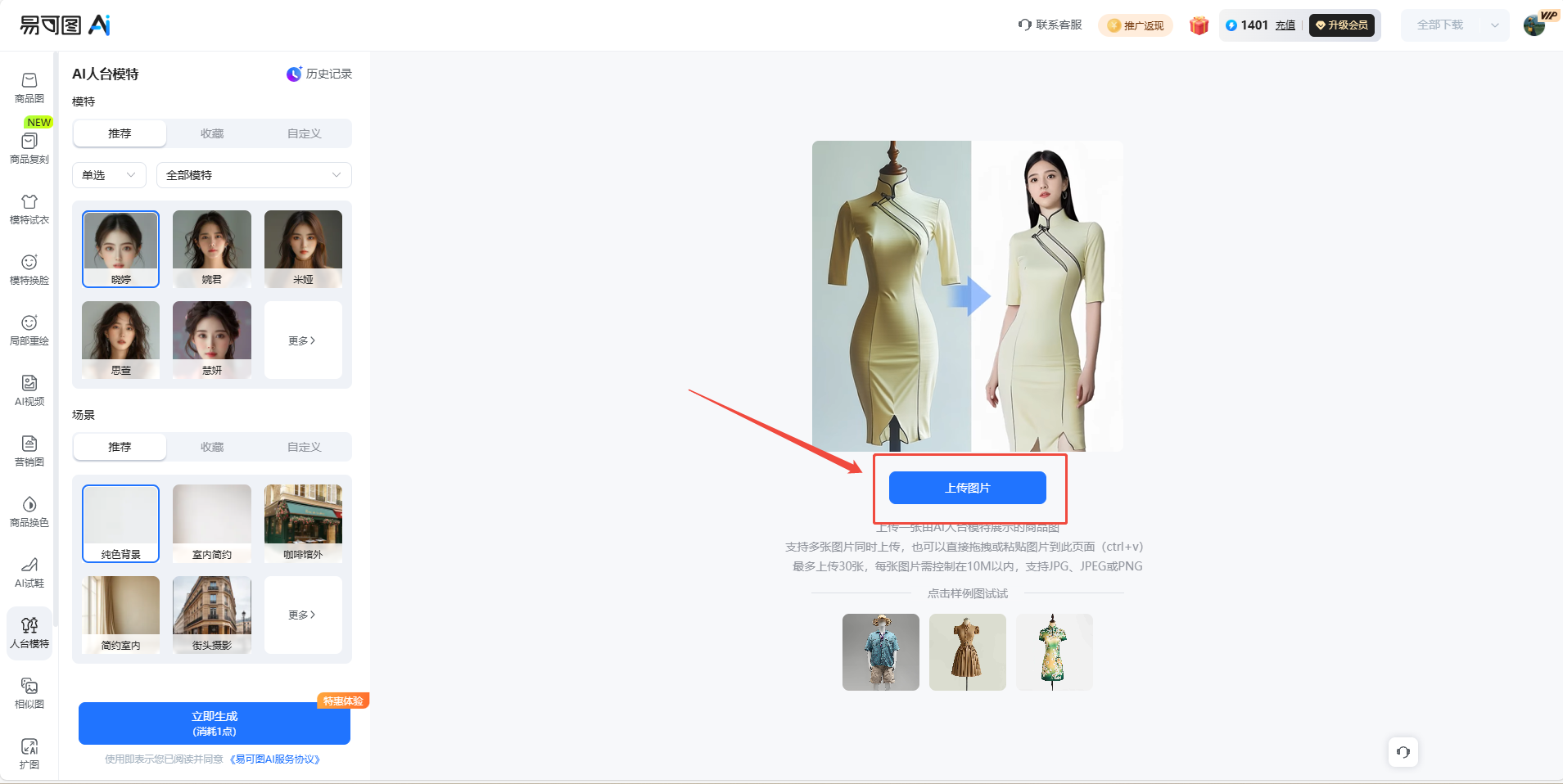Click the 立即生成 generate button
1563x784 pixels.
click(x=215, y=723)
